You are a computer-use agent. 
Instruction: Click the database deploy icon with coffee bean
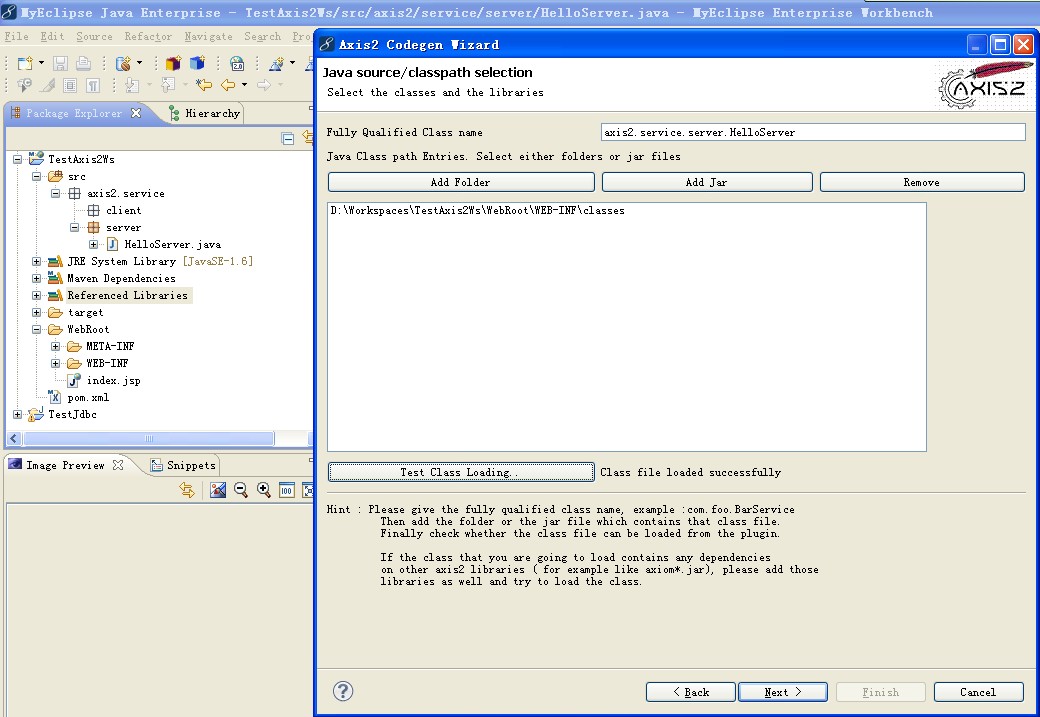click(123, 64)
